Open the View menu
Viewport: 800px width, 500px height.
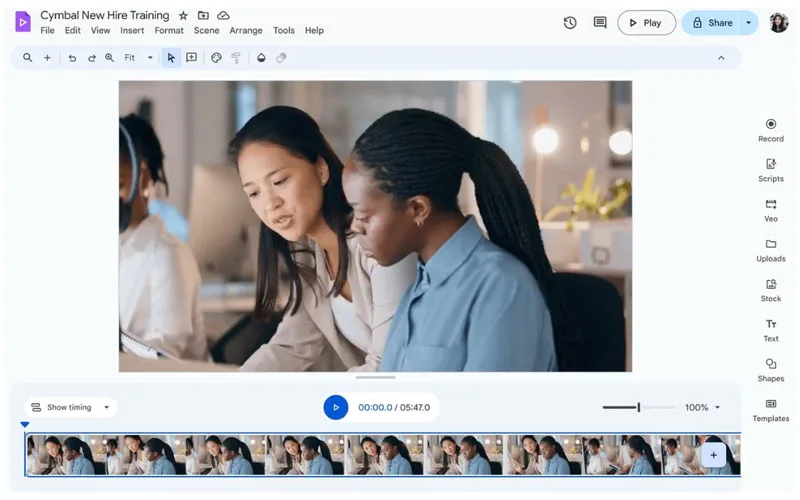click(101, 31)
